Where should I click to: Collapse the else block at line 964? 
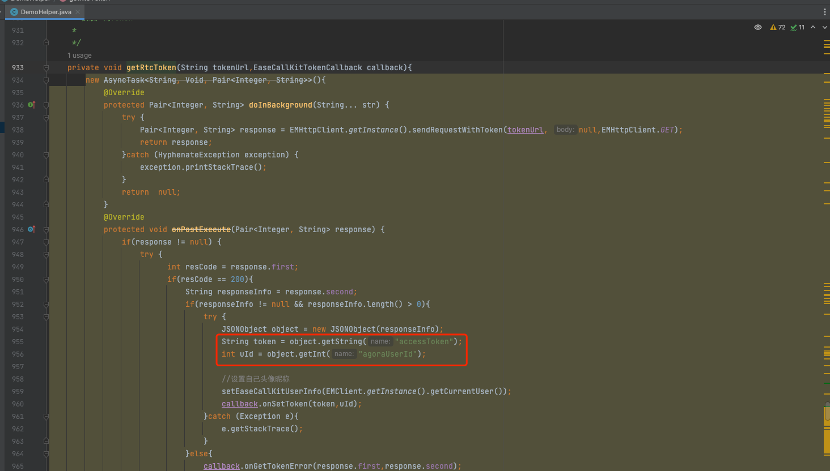click(x=46, y=453)
